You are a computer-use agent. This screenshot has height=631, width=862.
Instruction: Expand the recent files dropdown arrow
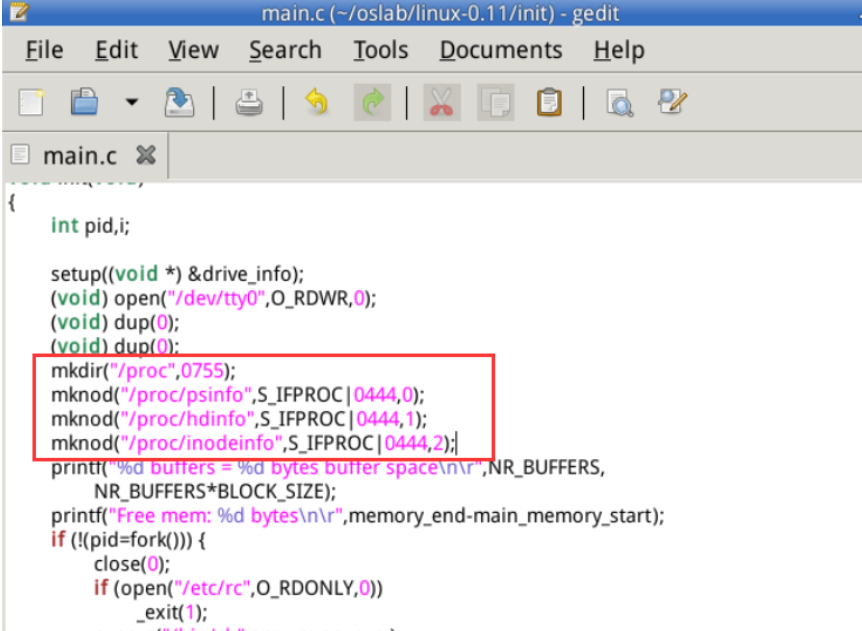tap(131, 102)
